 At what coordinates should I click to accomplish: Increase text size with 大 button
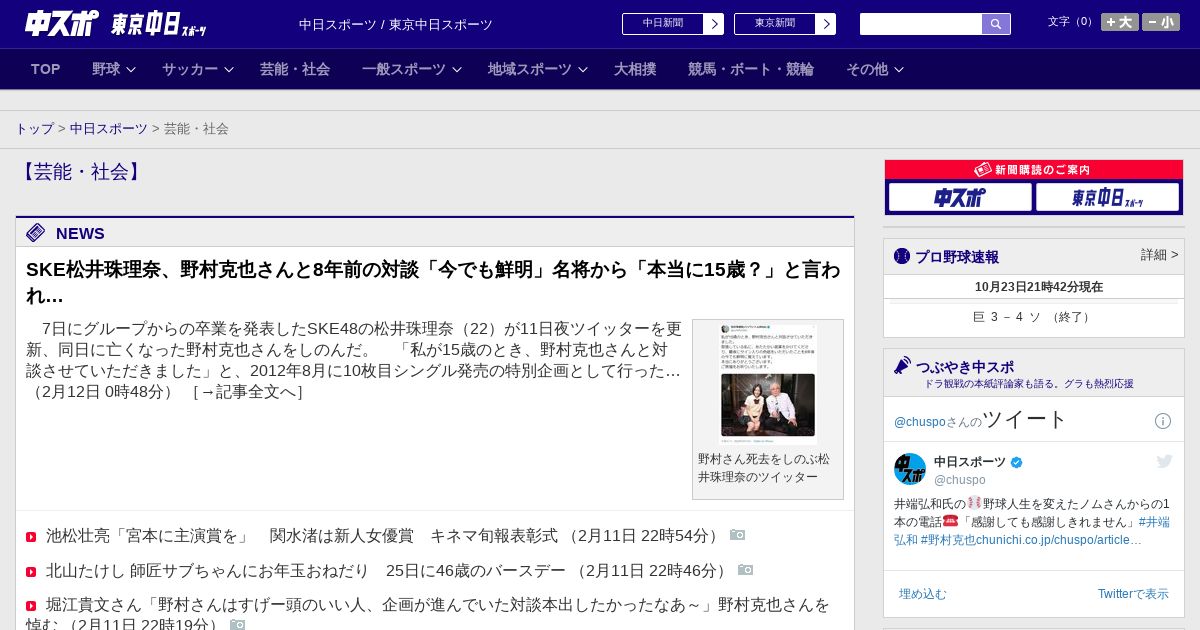point(1119,22)
